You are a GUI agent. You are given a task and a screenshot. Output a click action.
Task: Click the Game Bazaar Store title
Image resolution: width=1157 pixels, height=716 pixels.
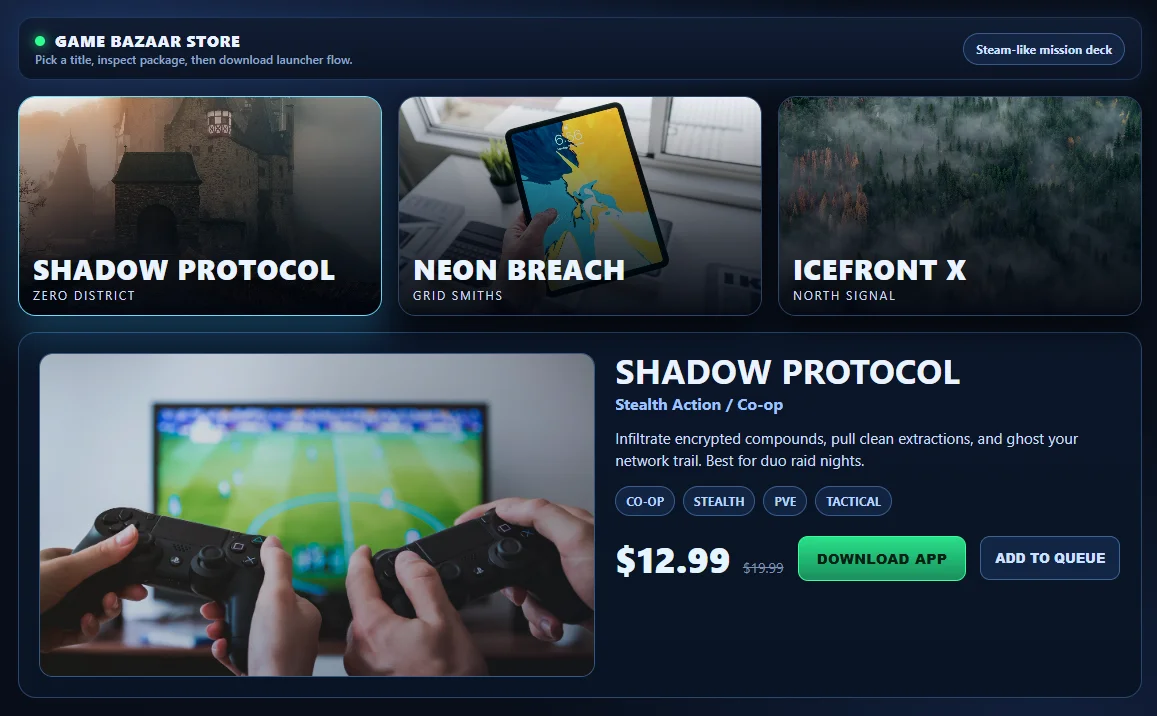click(x=148, y=41)
